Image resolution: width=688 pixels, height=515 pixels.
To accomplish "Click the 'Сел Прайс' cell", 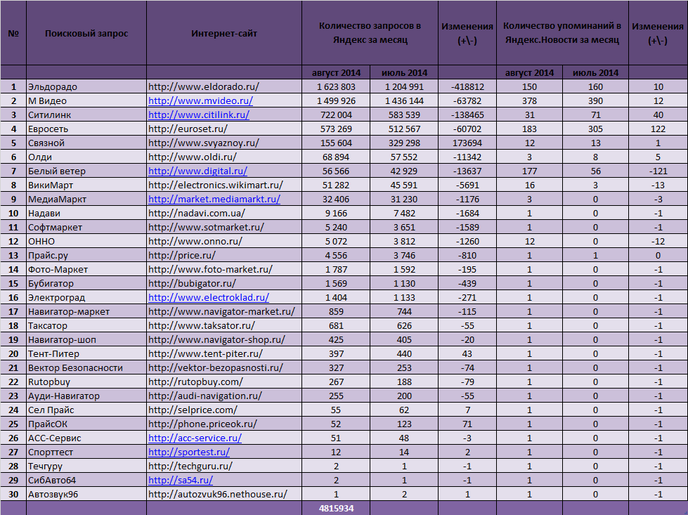I will [x=86, y=410].
